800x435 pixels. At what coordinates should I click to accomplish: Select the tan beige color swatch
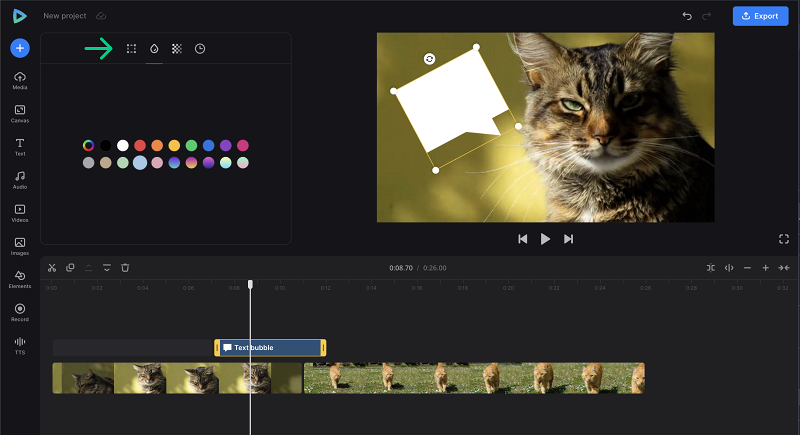coord(106,163)
